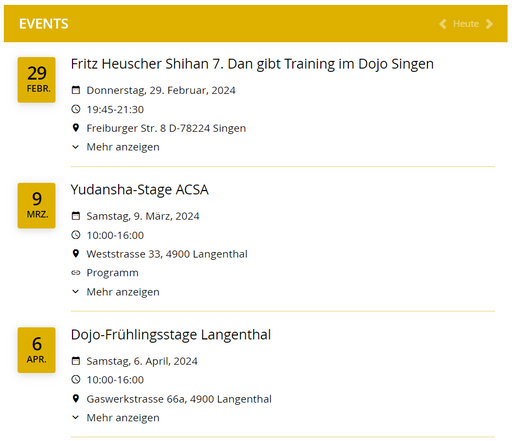The width and height of the screenshot is (512, 441).
Task: Click the Heute button
Action: 466,24
